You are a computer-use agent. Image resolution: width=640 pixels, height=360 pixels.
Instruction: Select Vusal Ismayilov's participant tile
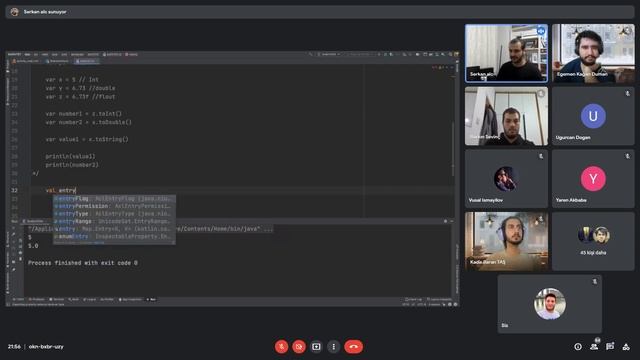[x=506, y=179]
